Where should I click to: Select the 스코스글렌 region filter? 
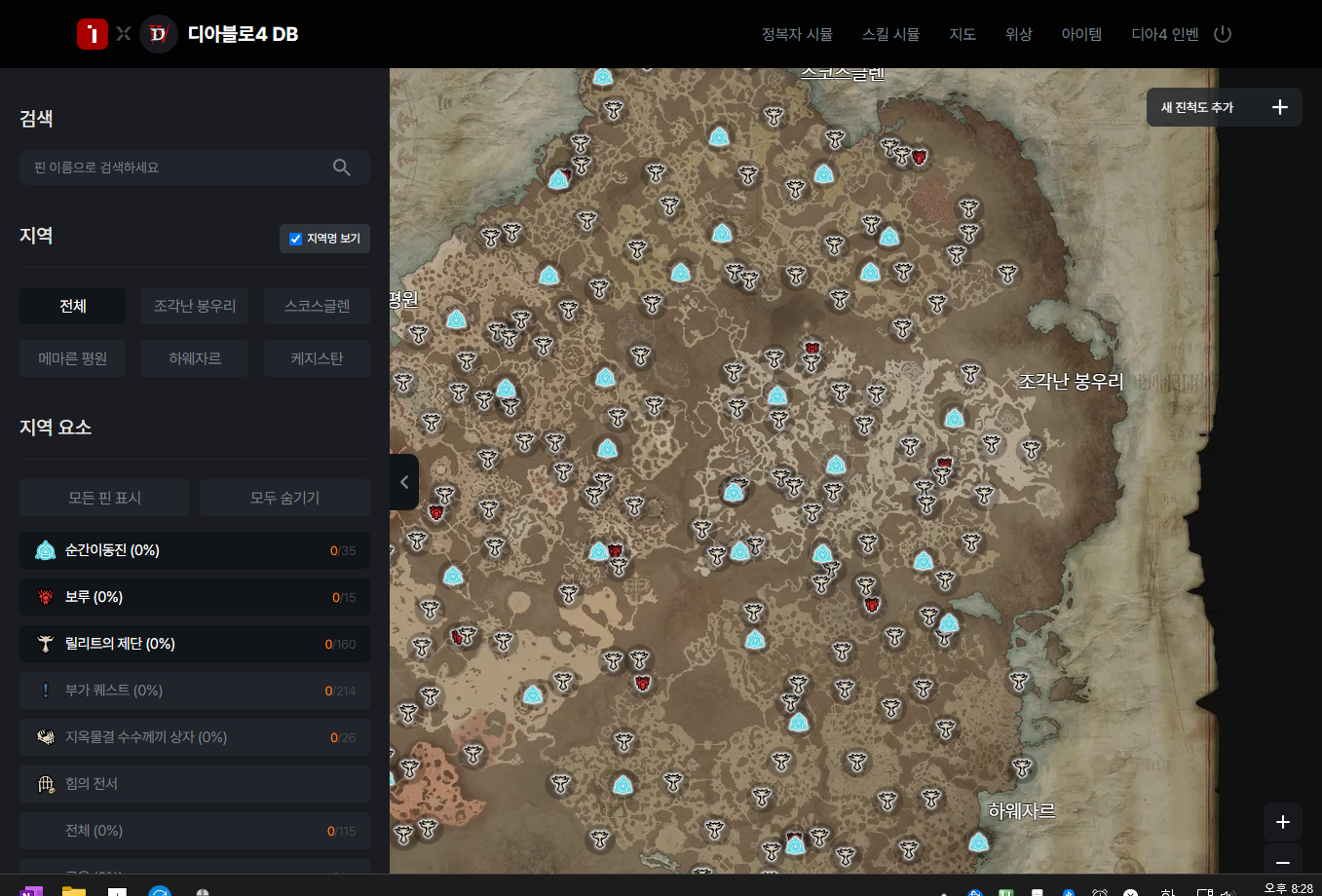coord(317,306)
